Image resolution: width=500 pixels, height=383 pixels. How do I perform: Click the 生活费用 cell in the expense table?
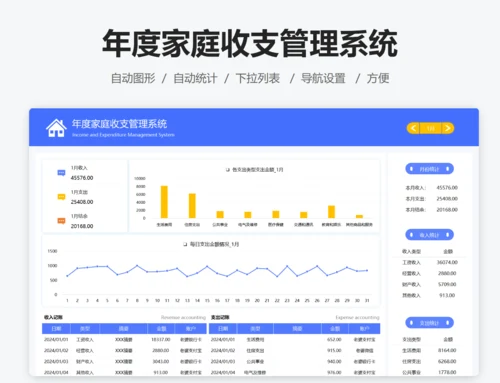[x=255, y=340]
